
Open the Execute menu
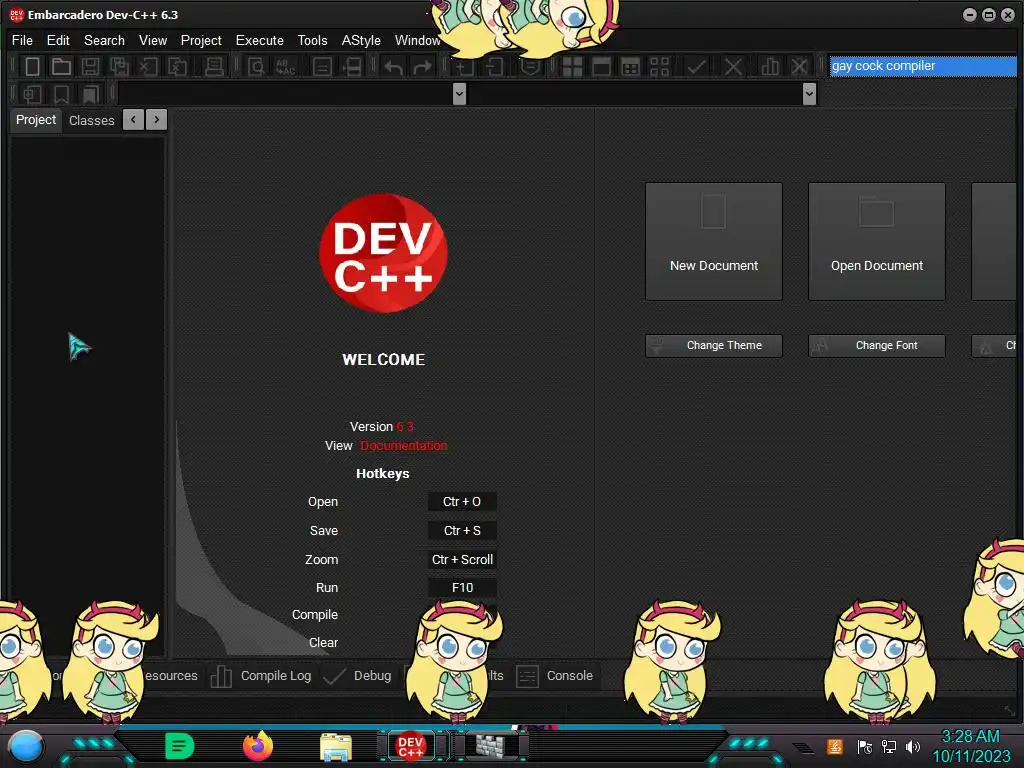(260, 40)
